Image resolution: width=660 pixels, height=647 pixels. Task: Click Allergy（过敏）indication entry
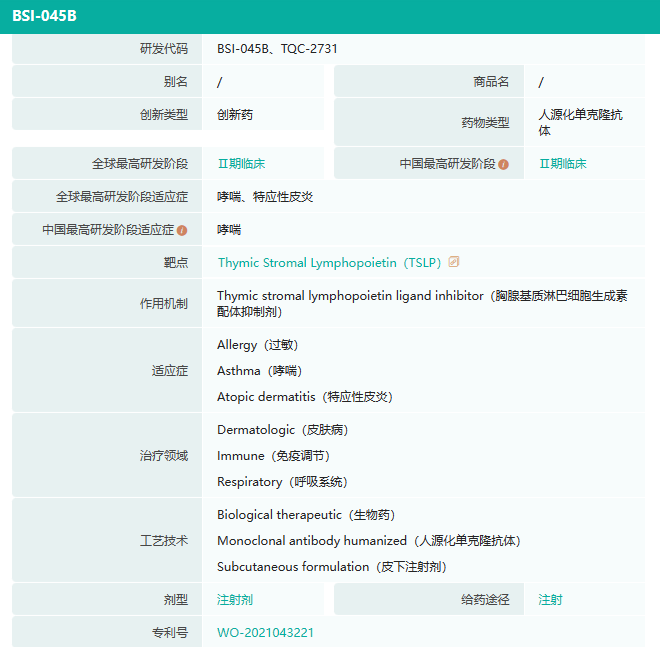258,345
